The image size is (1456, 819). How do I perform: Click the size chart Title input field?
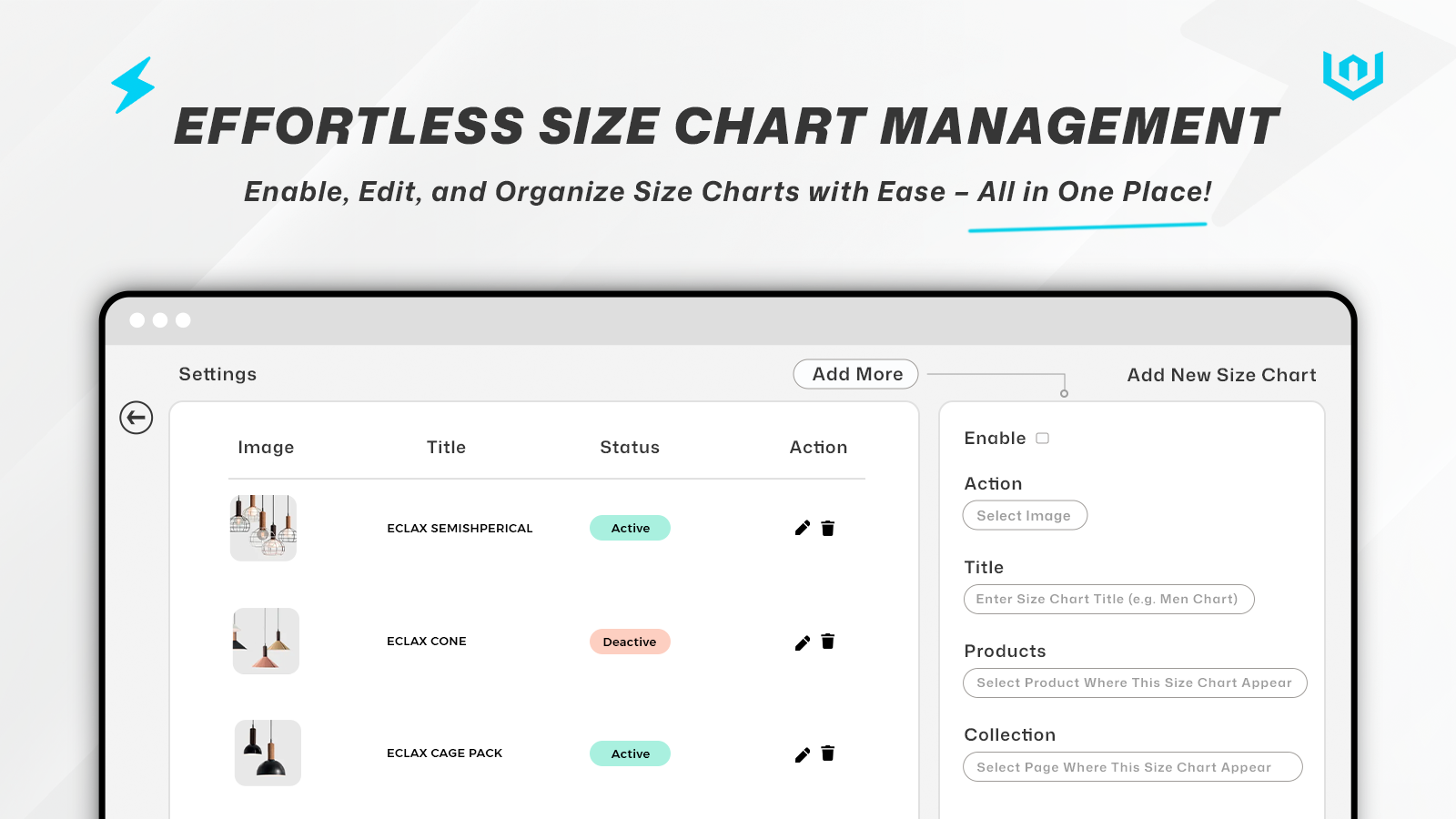[1108, 599]
